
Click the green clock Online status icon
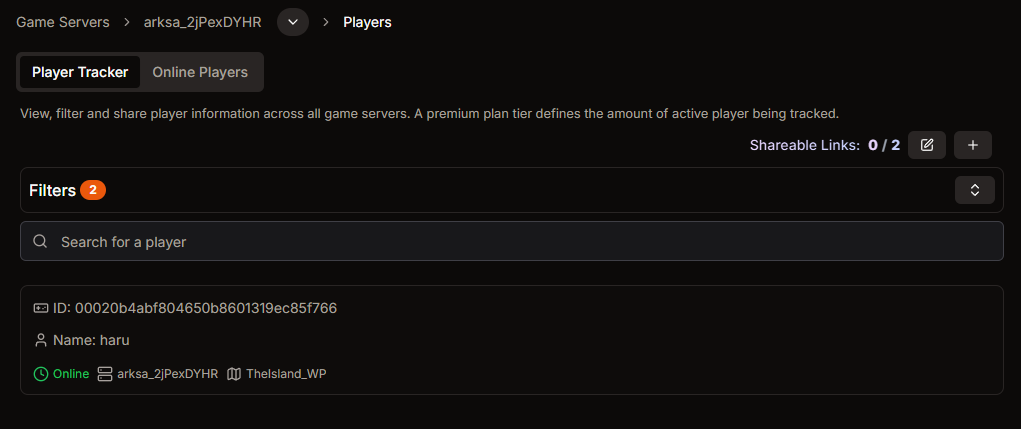[40, 374]
